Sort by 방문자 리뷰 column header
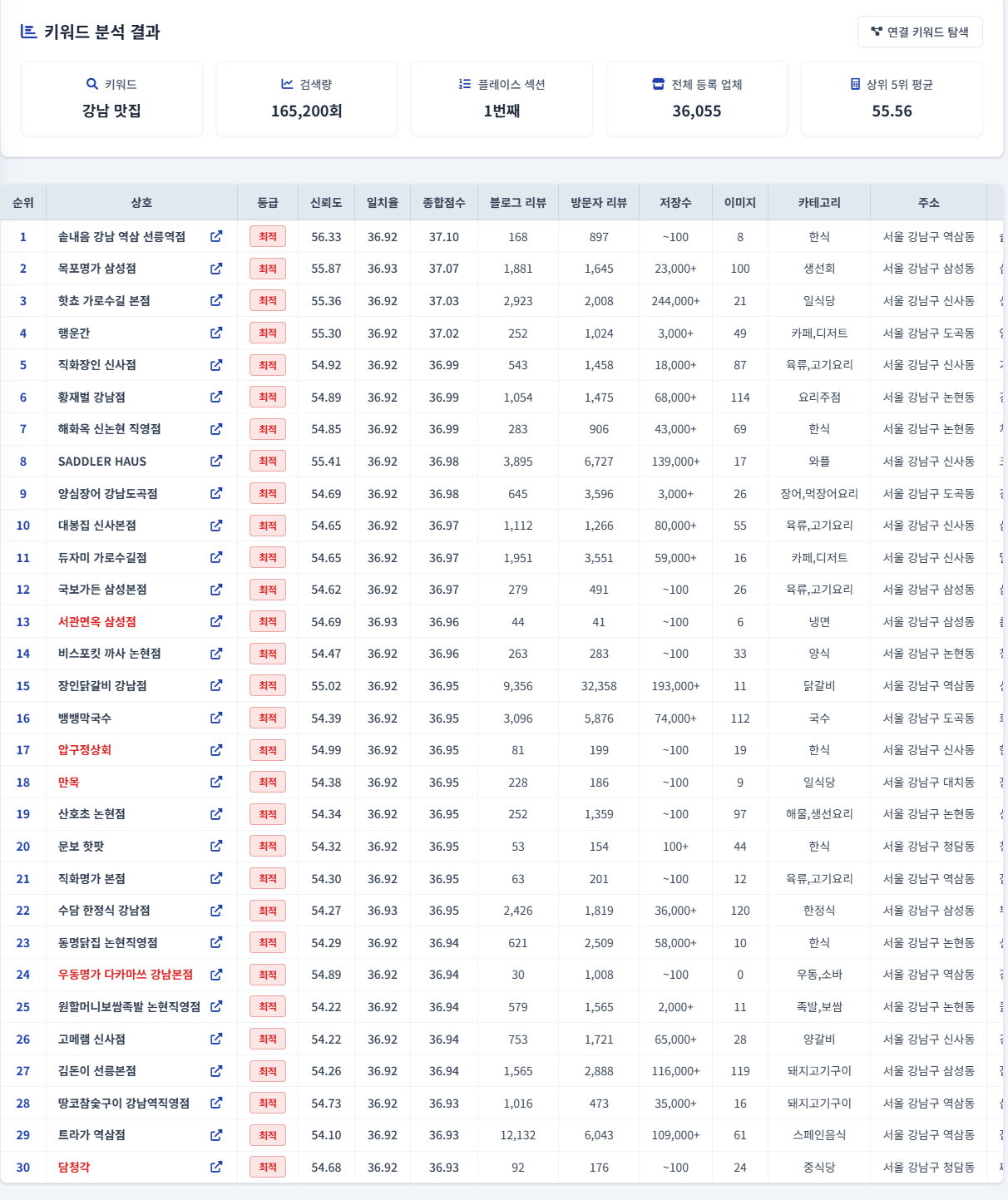This screenshot has height=1200, width=1008. 599,203
